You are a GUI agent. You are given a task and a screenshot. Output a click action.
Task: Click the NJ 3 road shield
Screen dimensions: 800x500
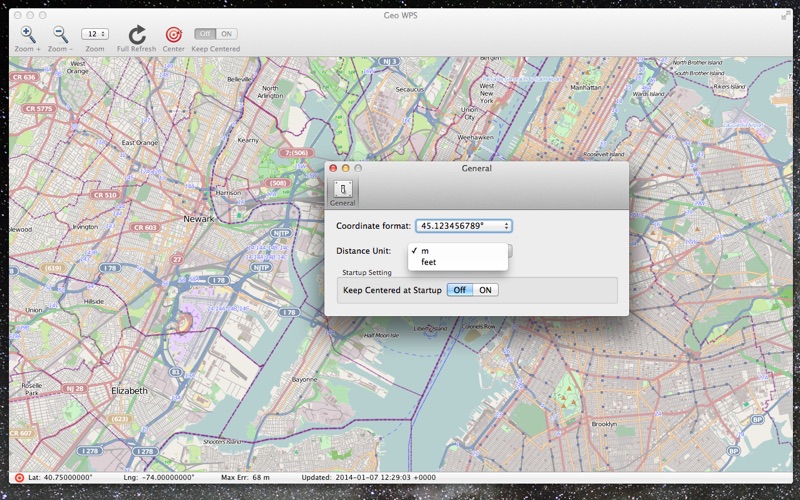point(389,61)
